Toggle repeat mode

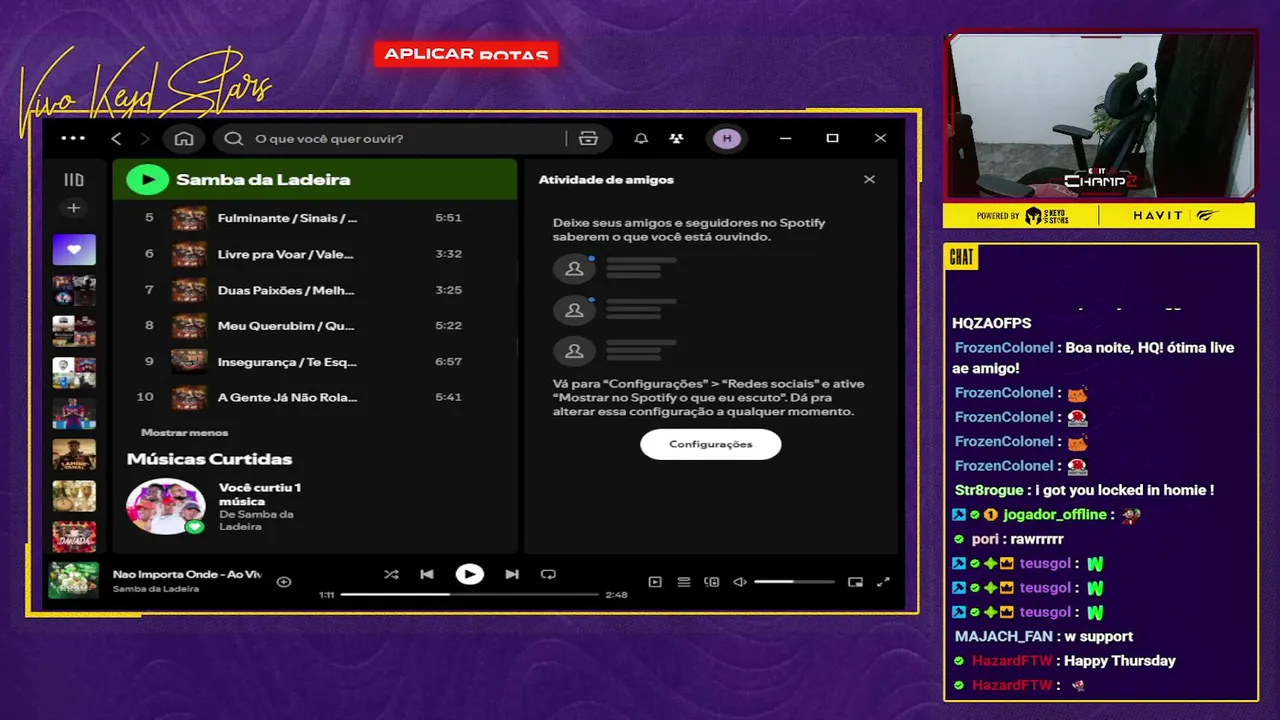548,574
